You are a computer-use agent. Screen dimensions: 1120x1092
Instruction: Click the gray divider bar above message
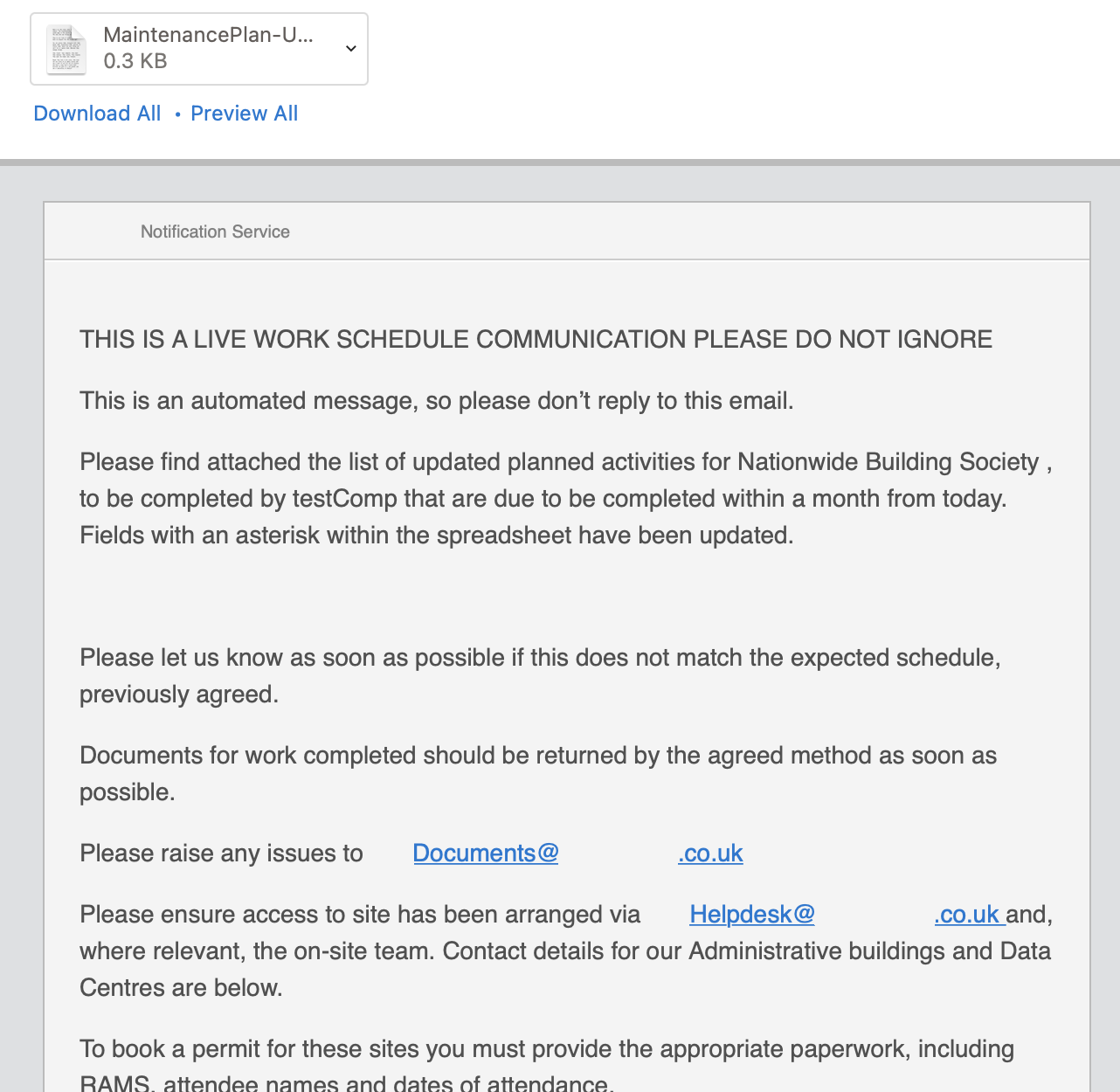pos(560,162)
